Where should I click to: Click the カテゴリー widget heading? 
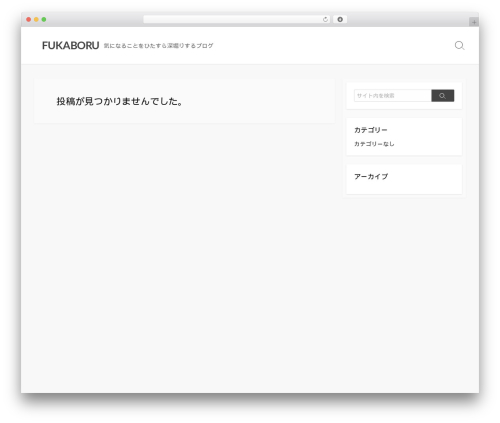pos(371,130)
